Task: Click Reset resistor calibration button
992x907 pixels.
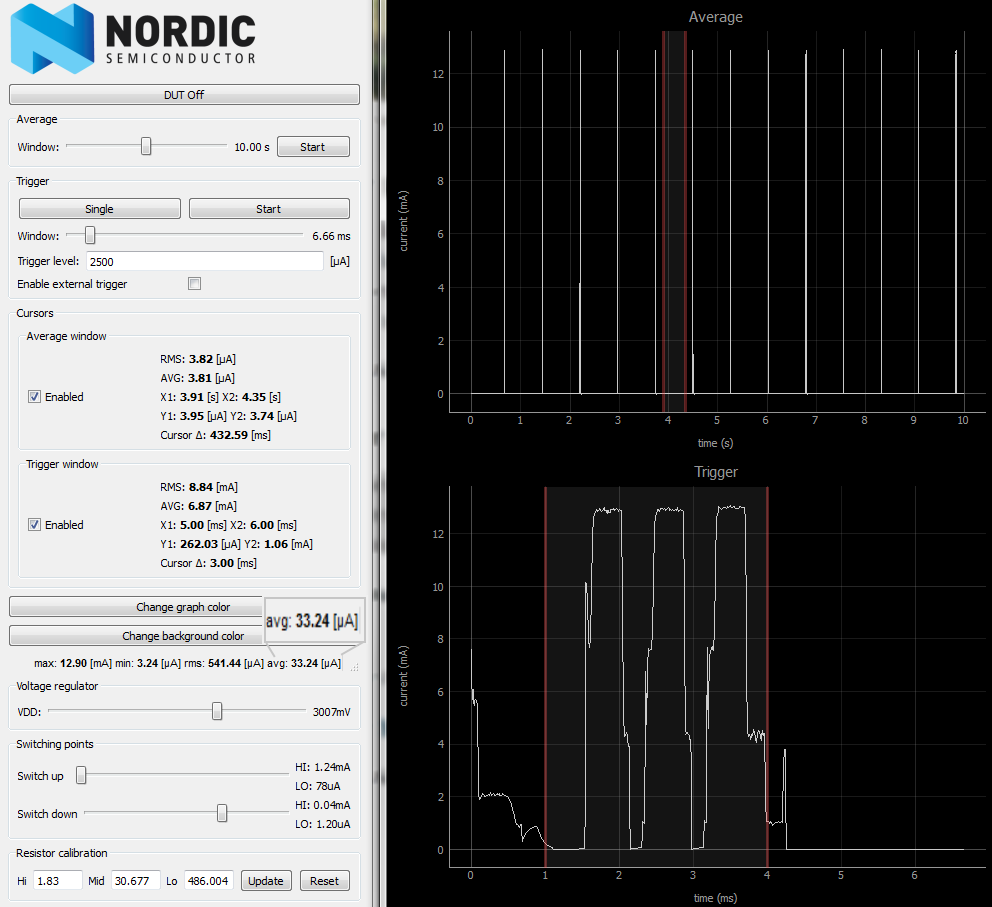Action: point(325,881)
